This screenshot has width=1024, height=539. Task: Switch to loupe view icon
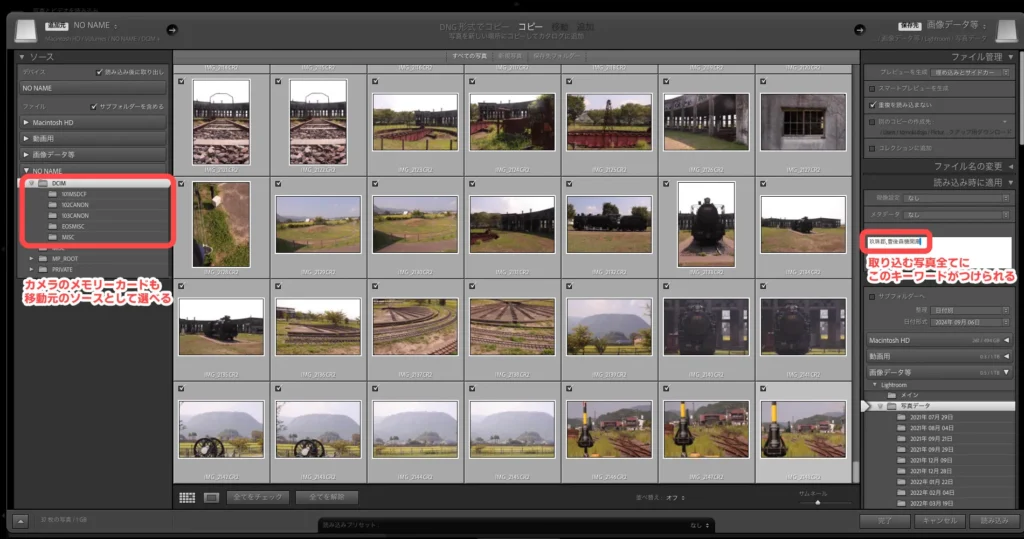point(211,497)
